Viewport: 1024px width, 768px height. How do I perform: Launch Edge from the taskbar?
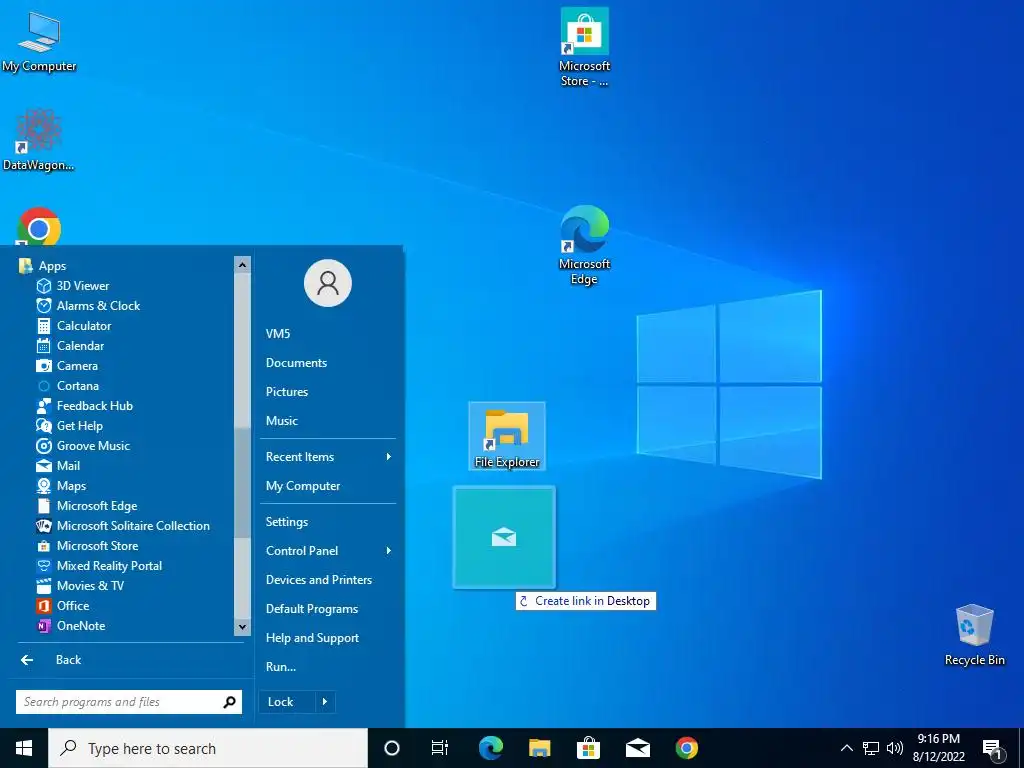[490, 748]
